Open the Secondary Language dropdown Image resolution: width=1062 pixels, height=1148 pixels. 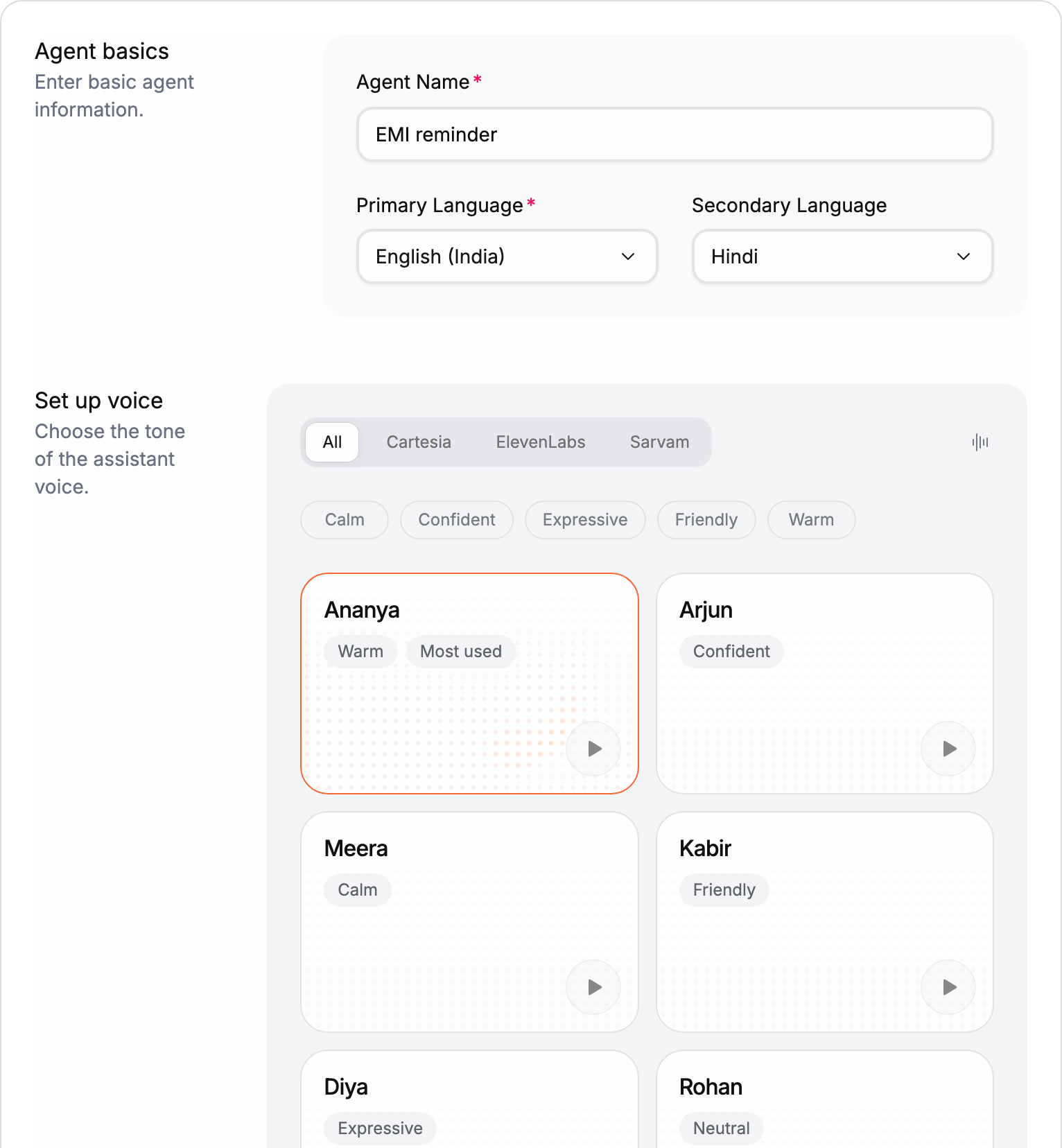[x=842, y=256]
